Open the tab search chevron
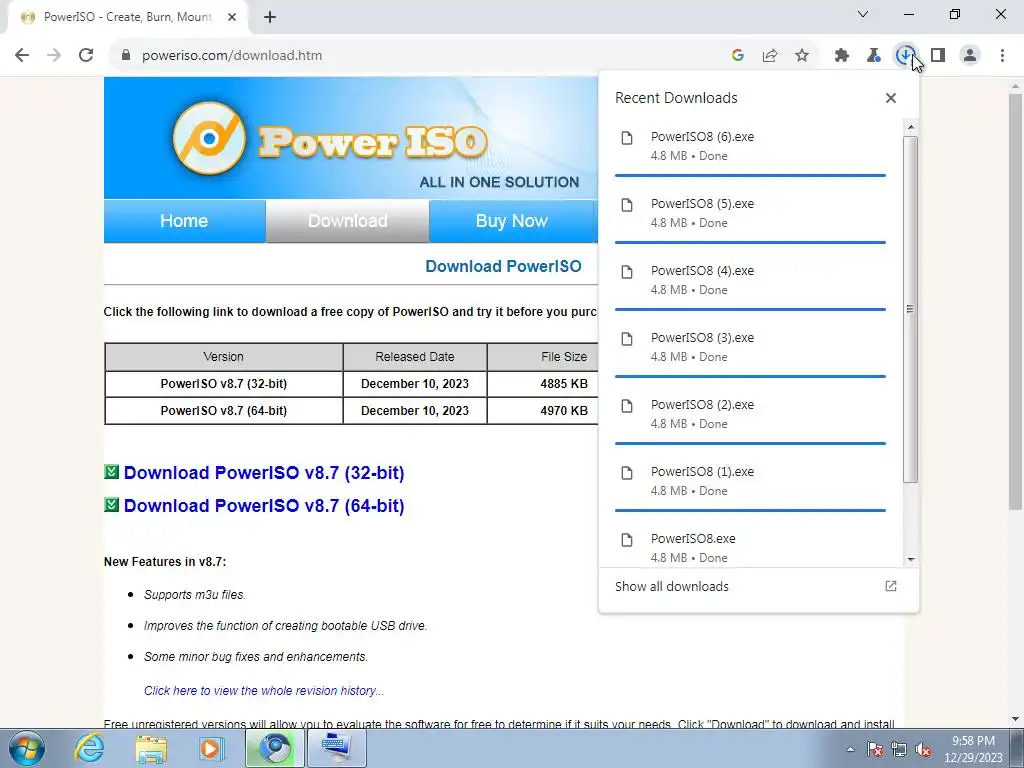1024x768 pixels. coord(863,14)
